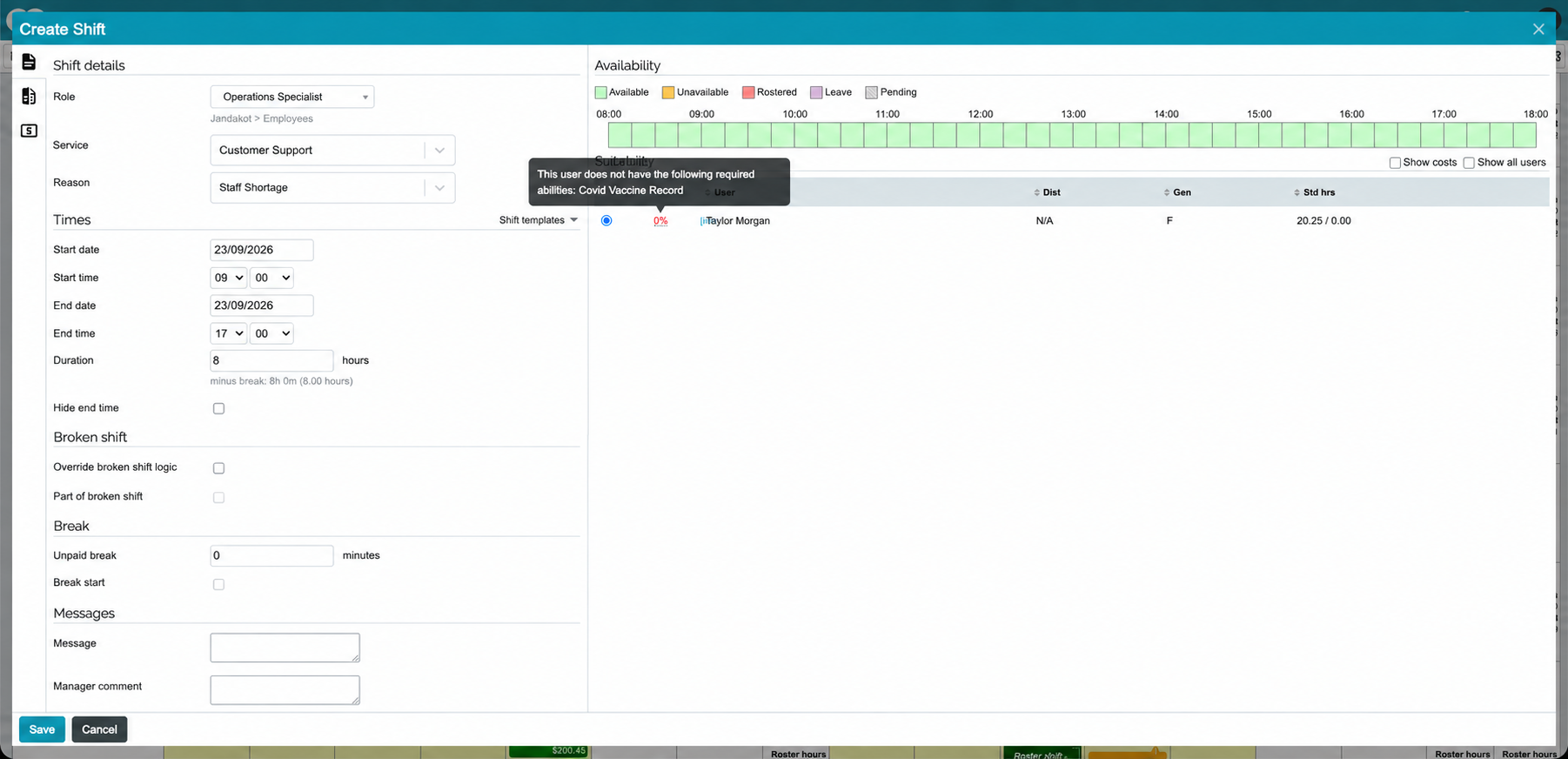Click the sort arrows beside Std hrs column
The height and width of the screenshot is (759, 1568).
point(1297,192)
